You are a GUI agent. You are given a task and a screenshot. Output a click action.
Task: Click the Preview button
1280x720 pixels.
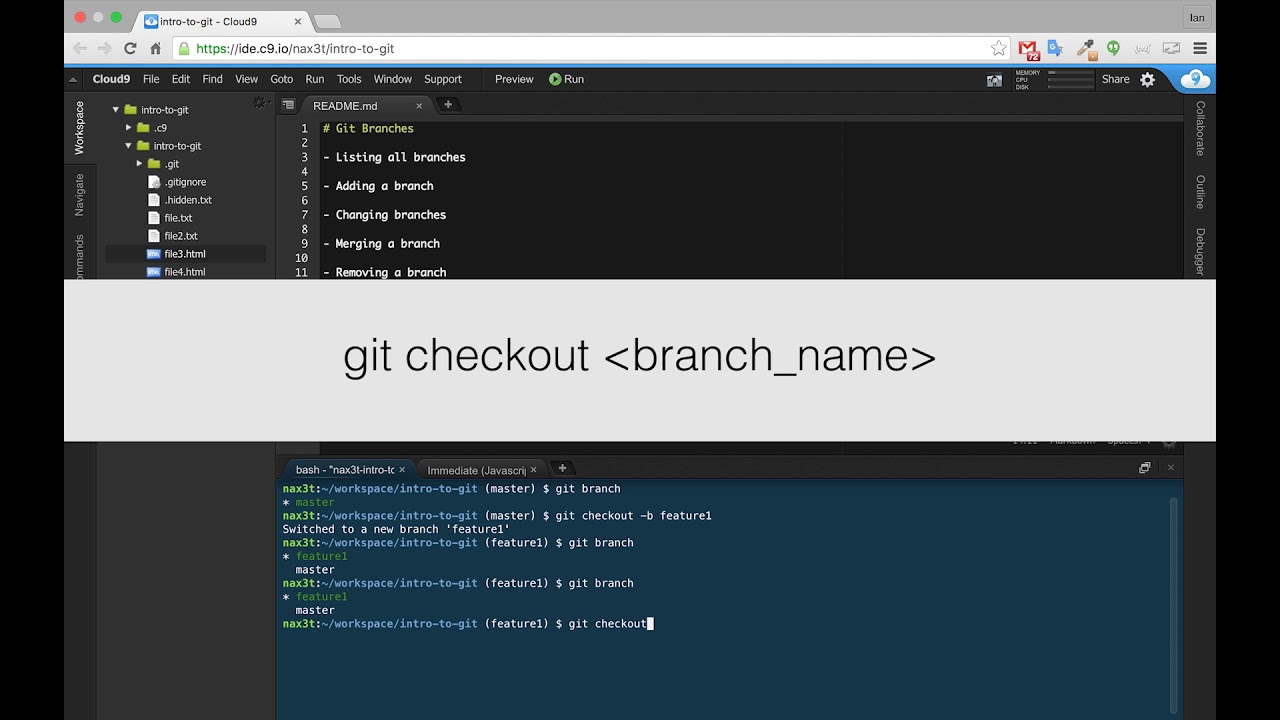tap(514, 79)
